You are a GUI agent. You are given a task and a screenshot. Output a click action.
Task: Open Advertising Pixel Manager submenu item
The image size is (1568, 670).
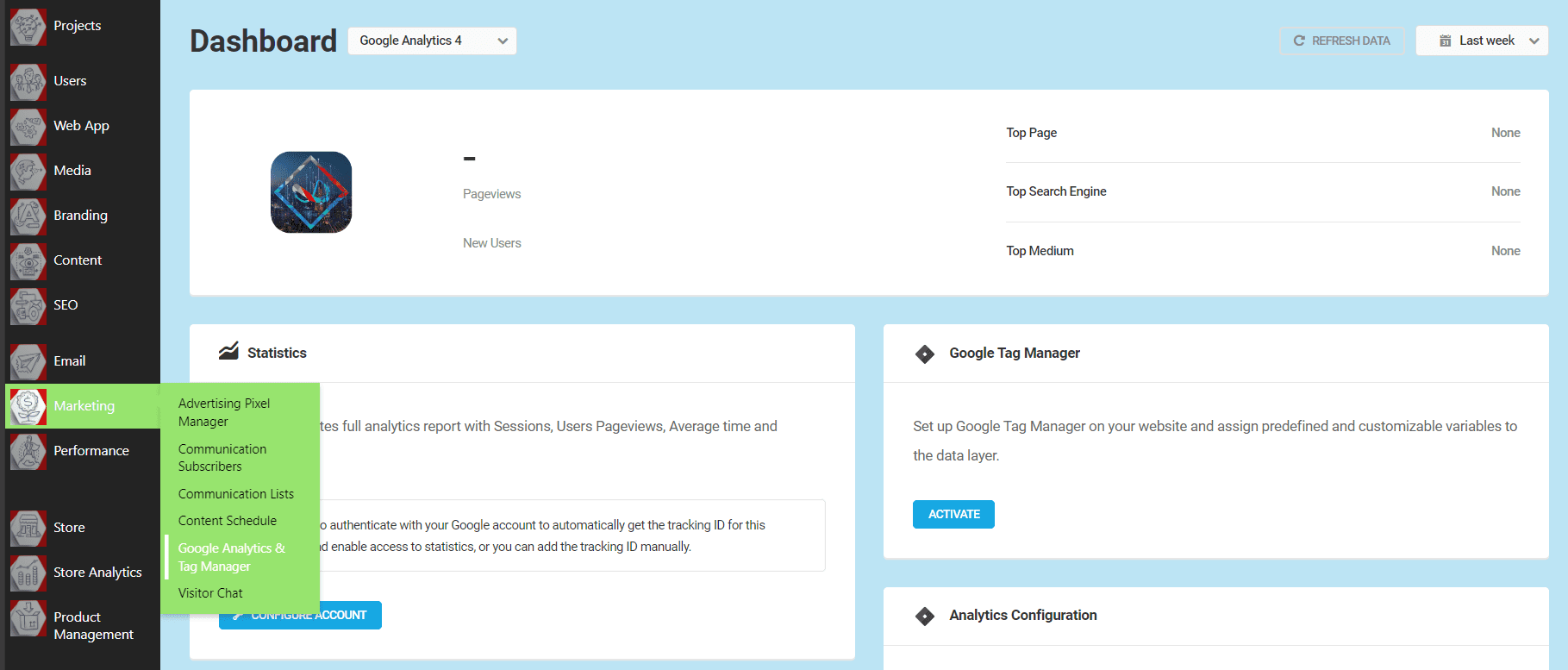(224, 412)
